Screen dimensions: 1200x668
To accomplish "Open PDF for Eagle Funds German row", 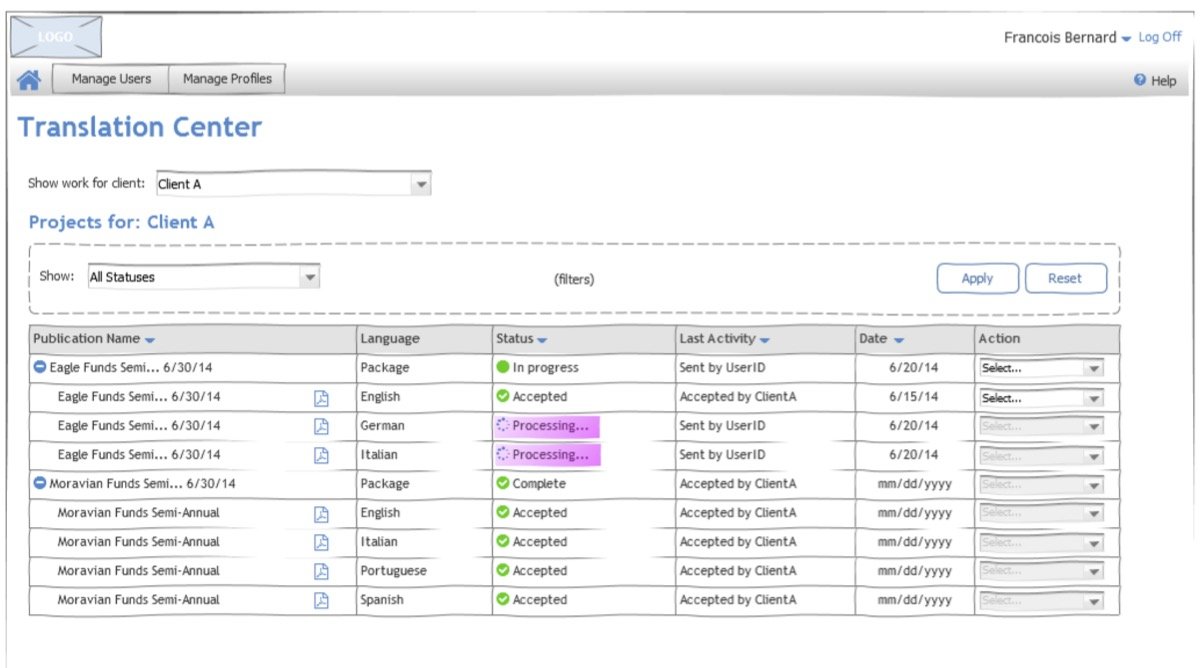I will [x=321, y=426].
